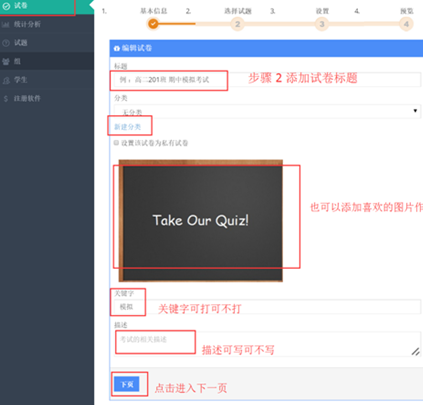Go to step 4 circle 预览
423x405 pixels.
[x=406, y=24]
